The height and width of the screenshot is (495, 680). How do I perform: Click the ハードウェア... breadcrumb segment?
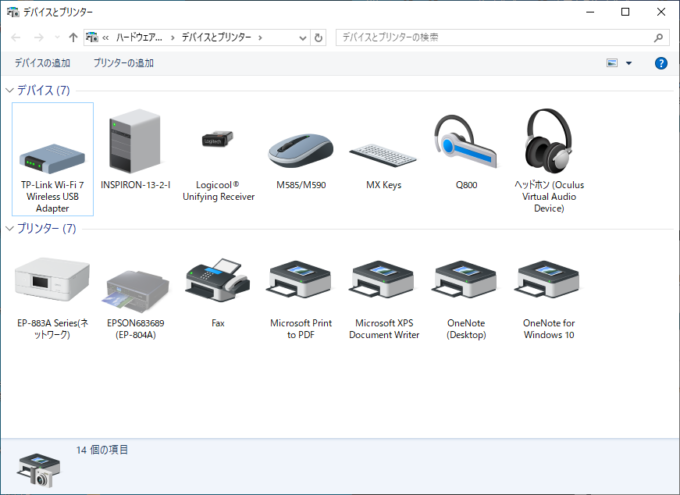click(139, 38)
